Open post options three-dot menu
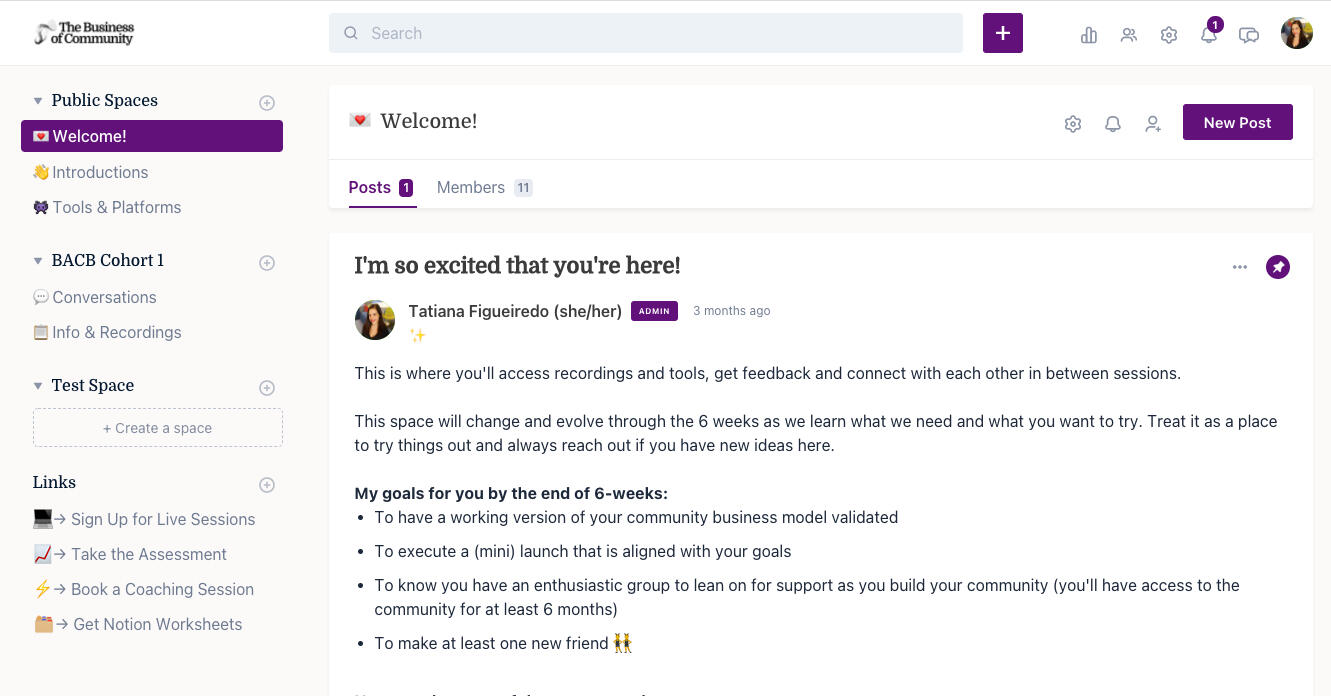This screenshot has width=1331, height=696. pos(1240,267)
